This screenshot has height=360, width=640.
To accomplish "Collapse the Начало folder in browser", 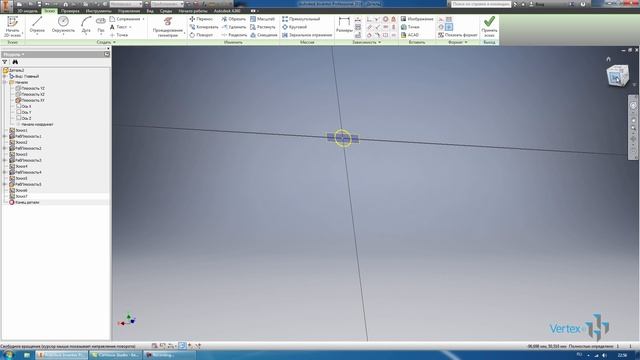I will [x=5, y=82].
